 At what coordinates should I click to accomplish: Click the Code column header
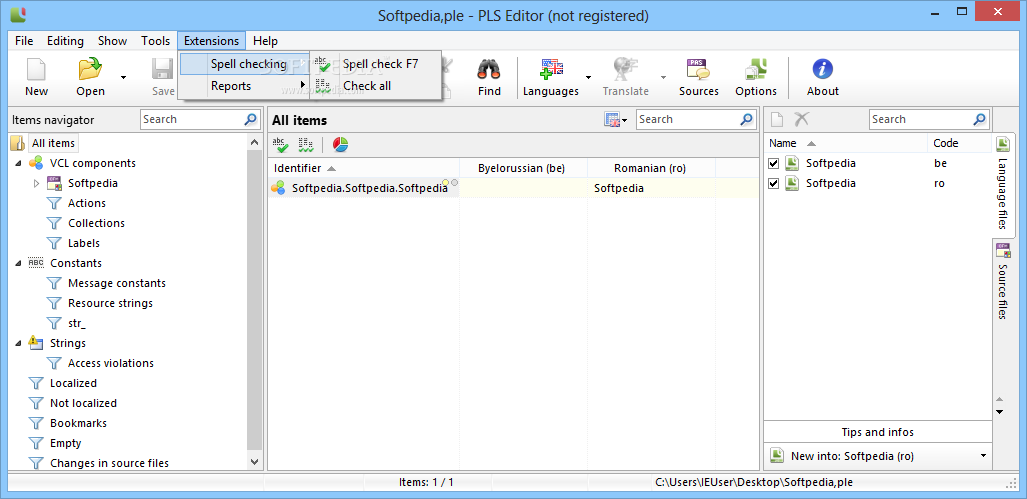960,143
